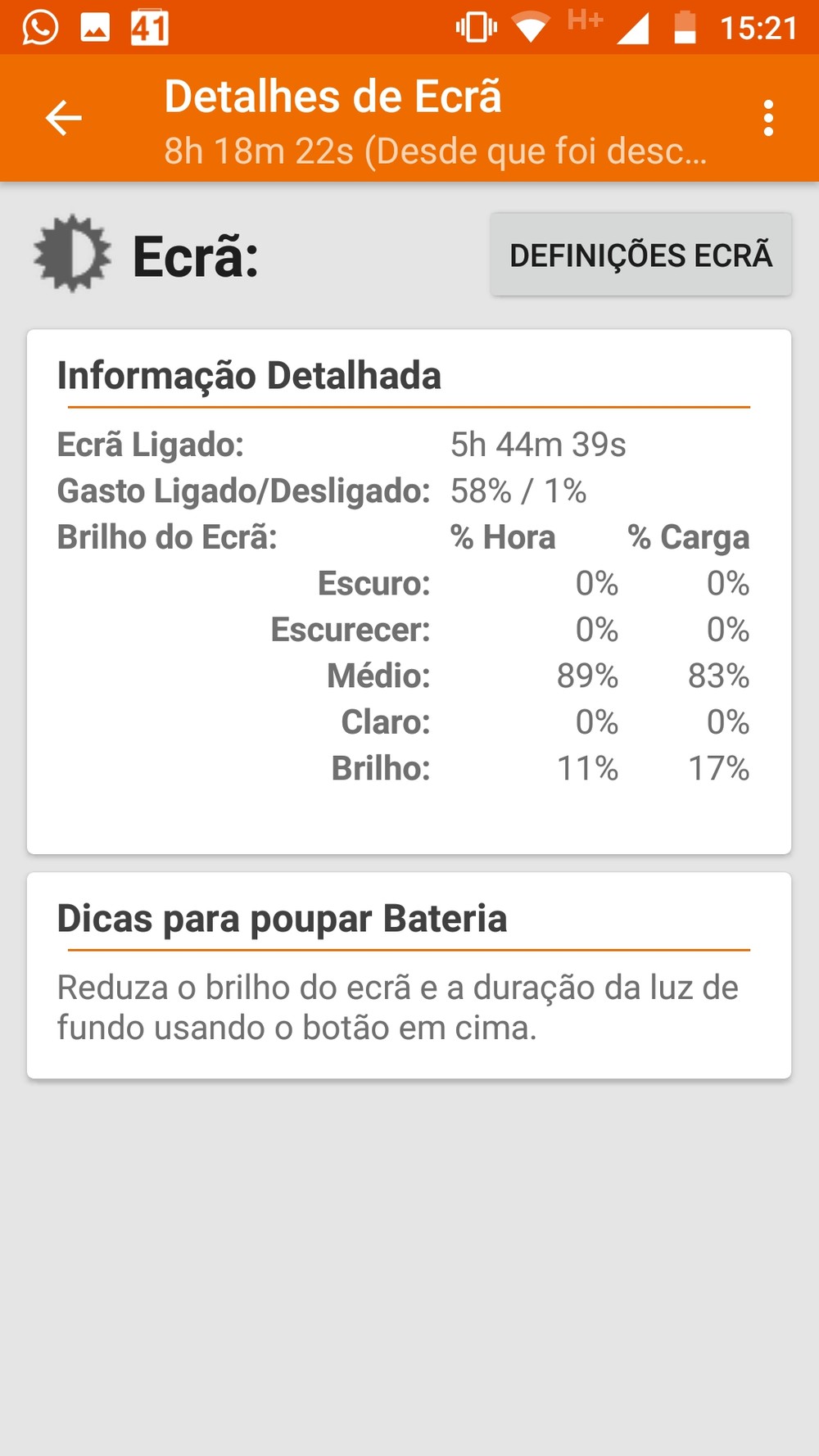Tap the back arrow icon

coord(63,118)
